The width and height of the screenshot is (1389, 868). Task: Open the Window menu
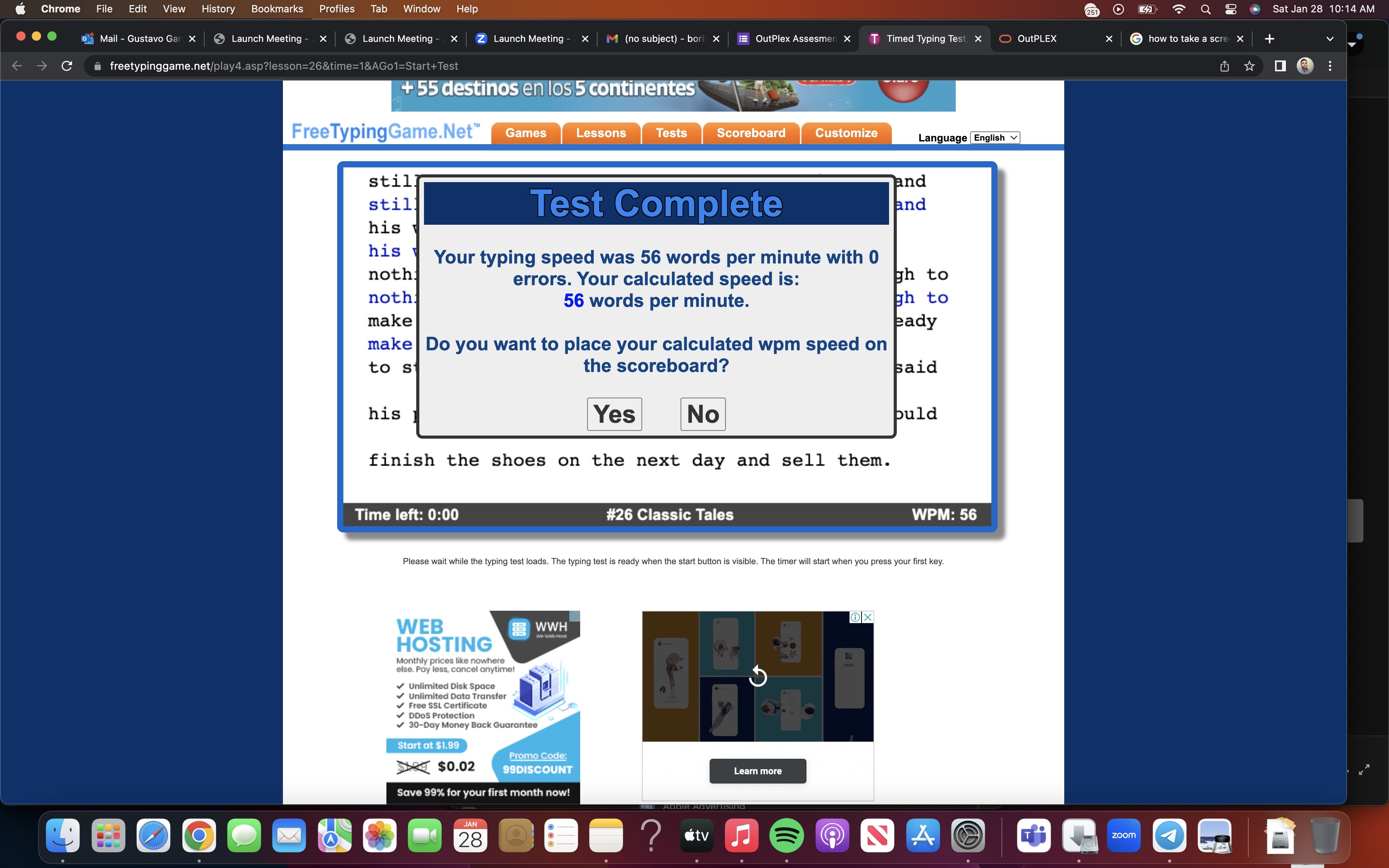[422, 9]
